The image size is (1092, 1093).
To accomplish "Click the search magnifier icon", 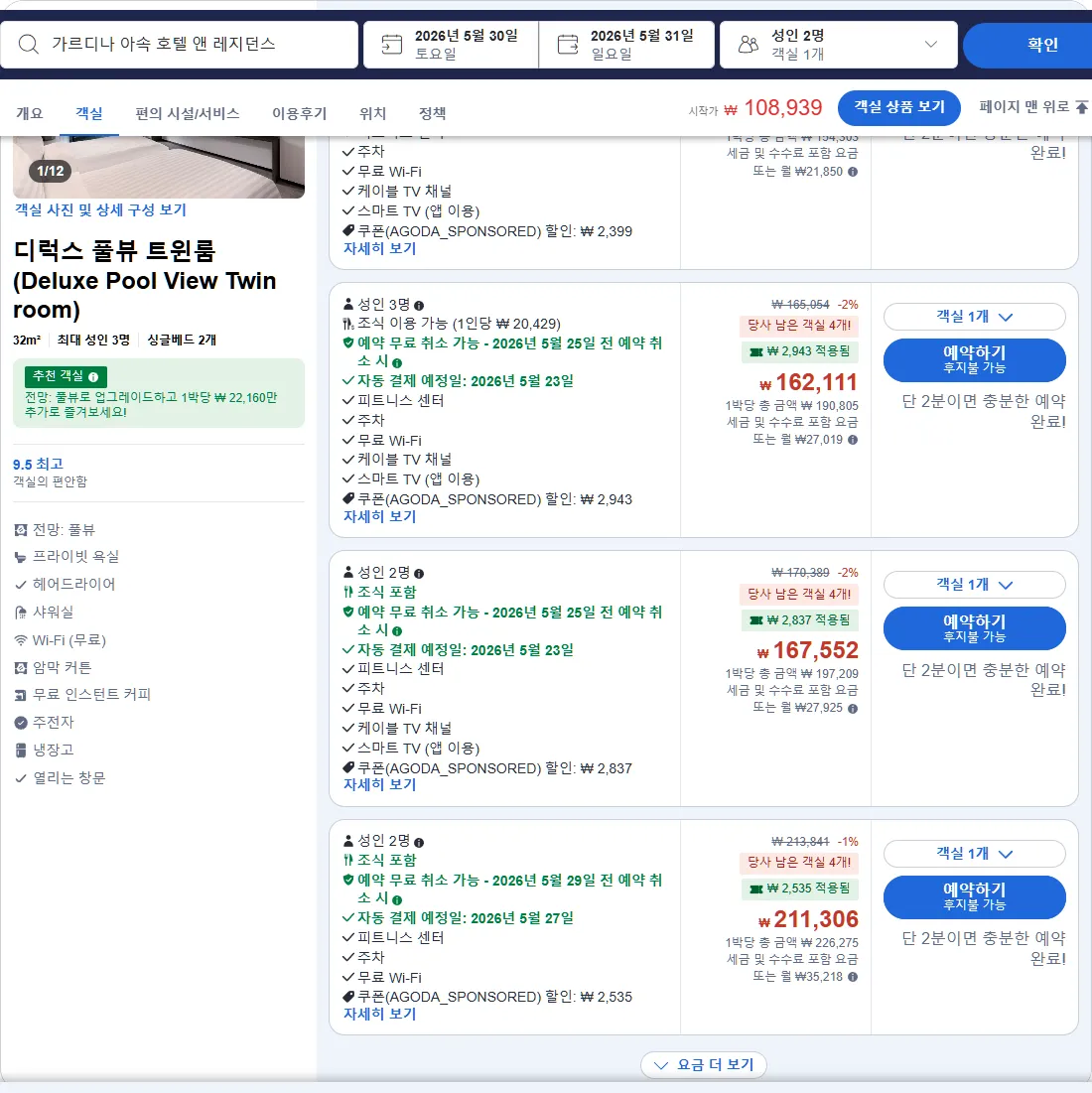I will 29,45.
